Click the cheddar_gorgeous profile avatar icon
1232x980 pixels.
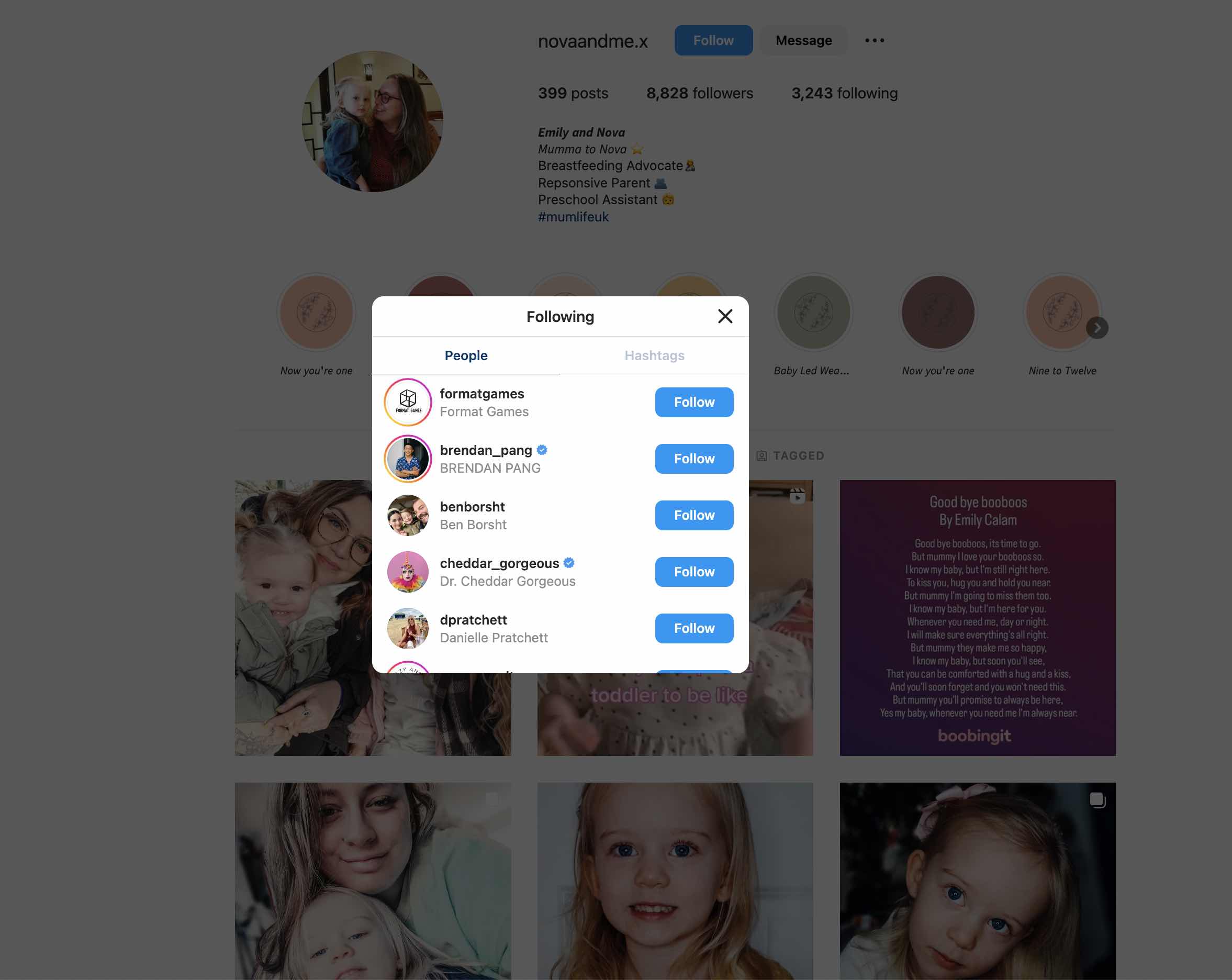coord(407,571)
